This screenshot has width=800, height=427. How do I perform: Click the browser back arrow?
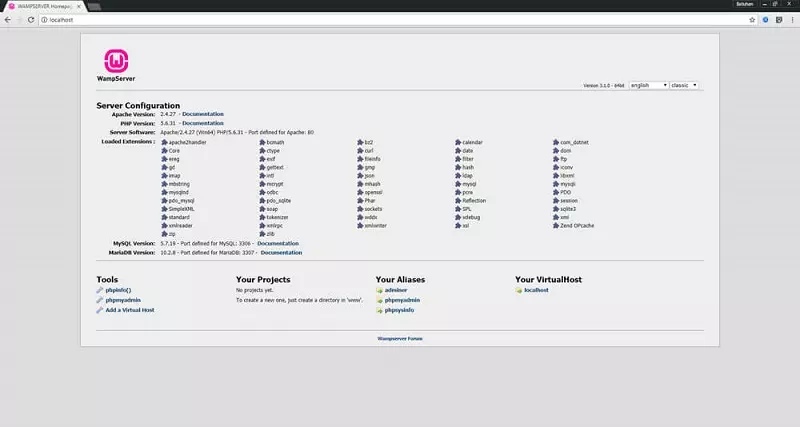point(9,18)
